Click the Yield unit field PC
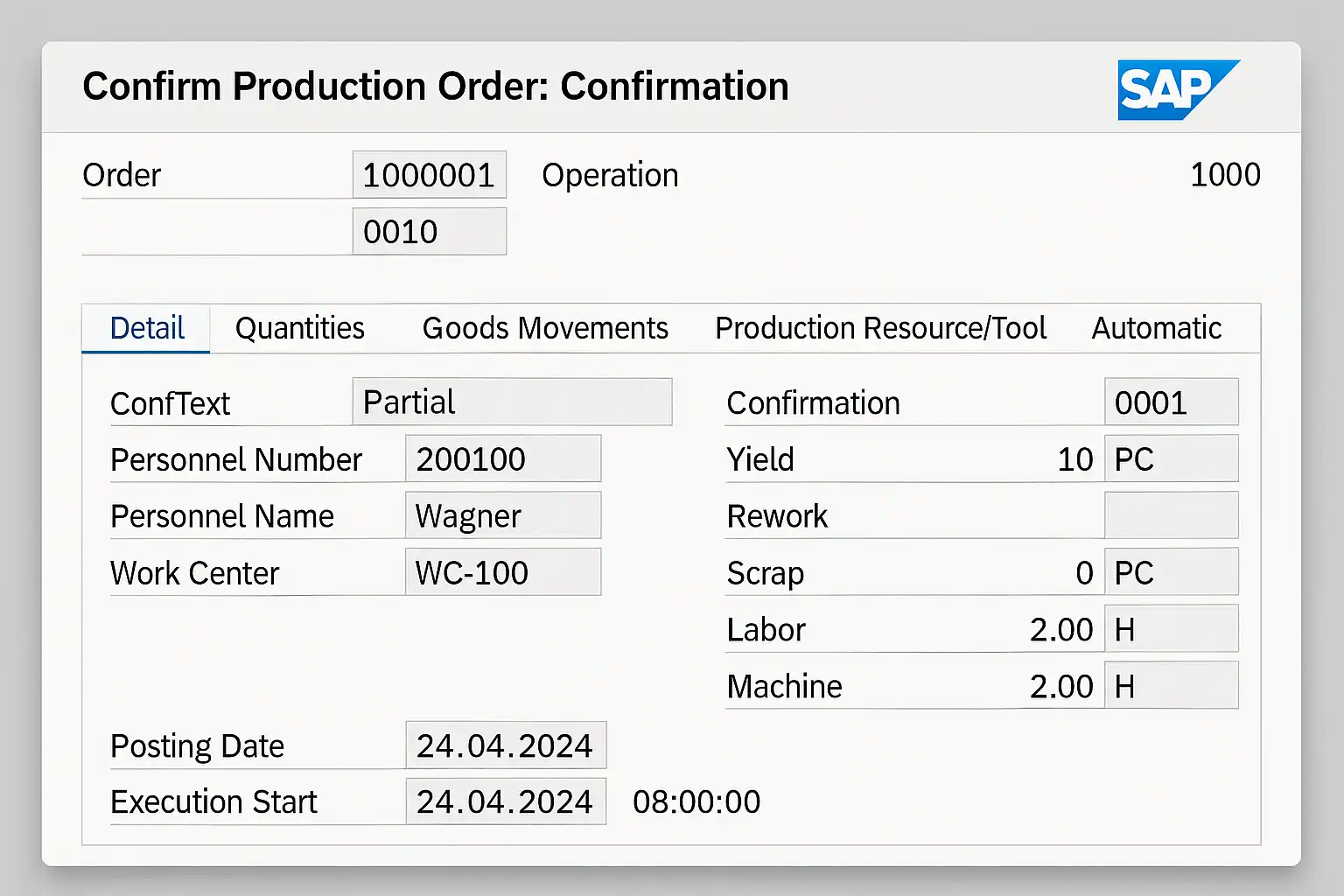The height and width of the screenshot is (896, 1344). click(x=1171, y=458)
